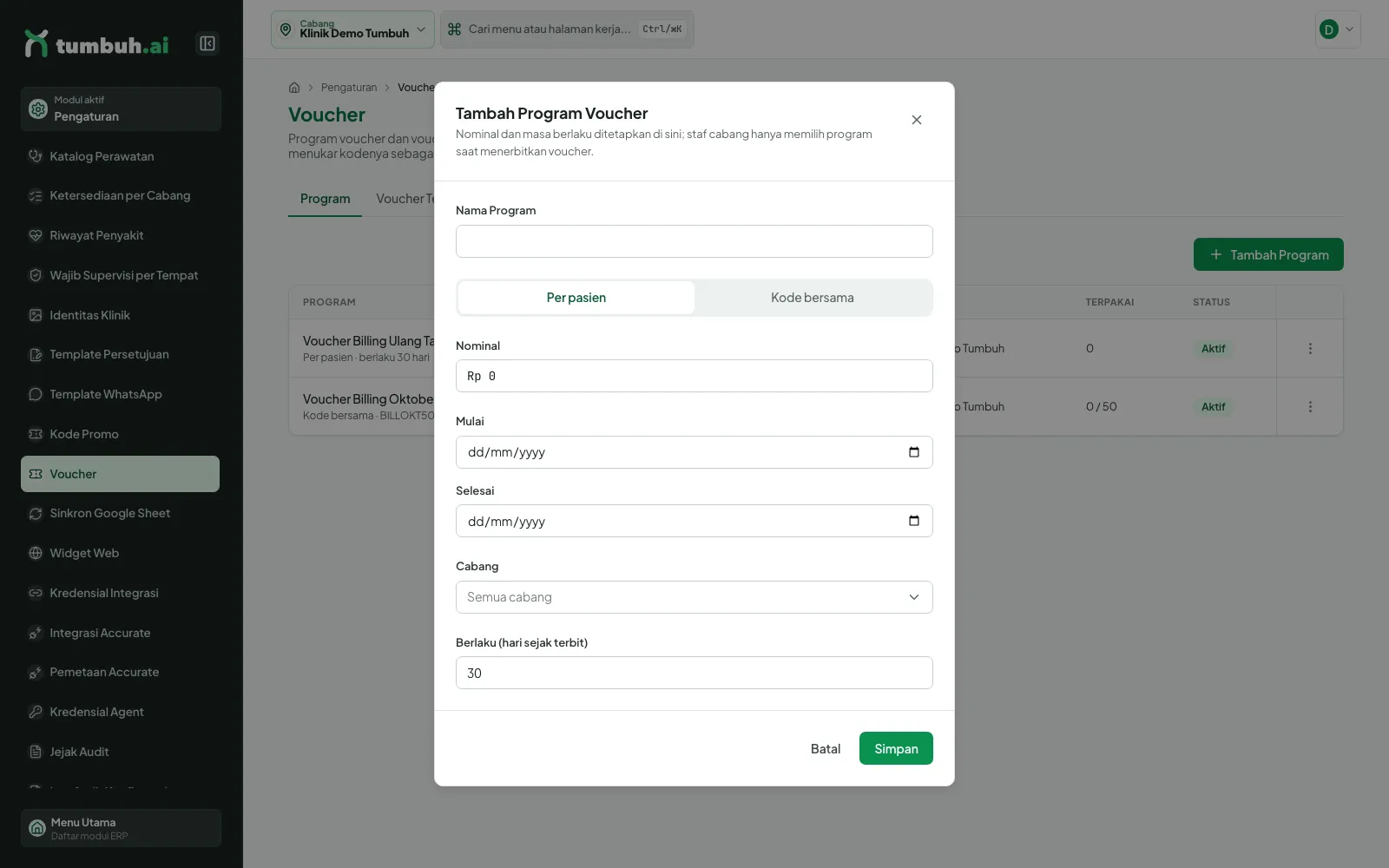
Task: Close the Tambah Program Voucher dialog
Action: coord(917,120)
